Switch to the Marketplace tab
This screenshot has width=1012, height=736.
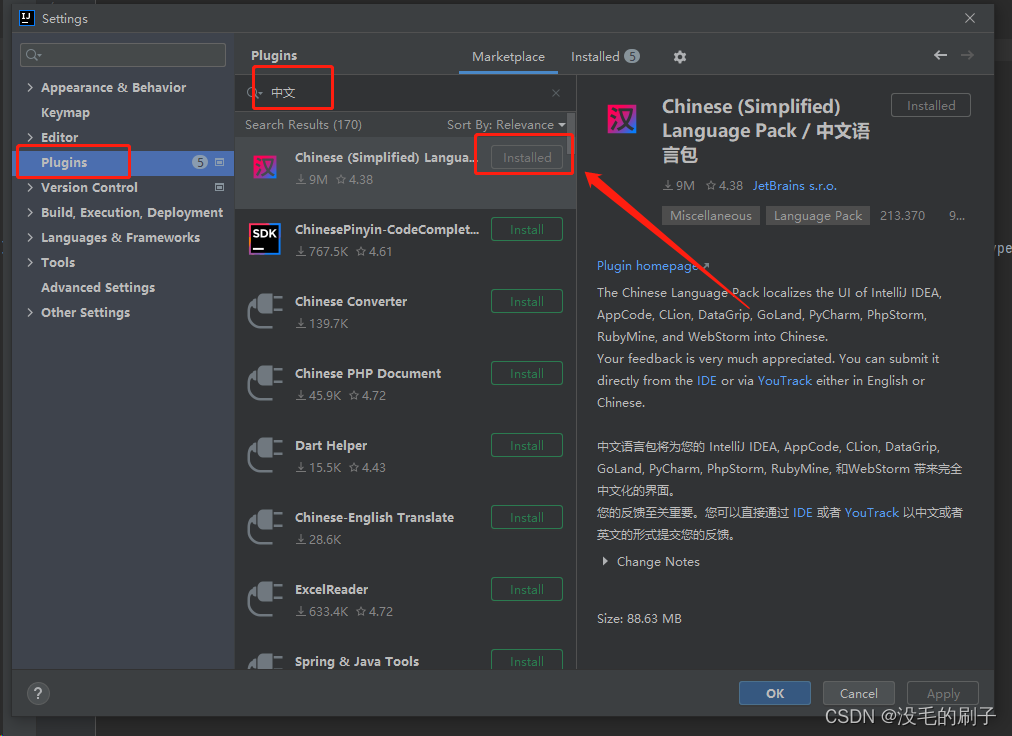coord(508,57)
